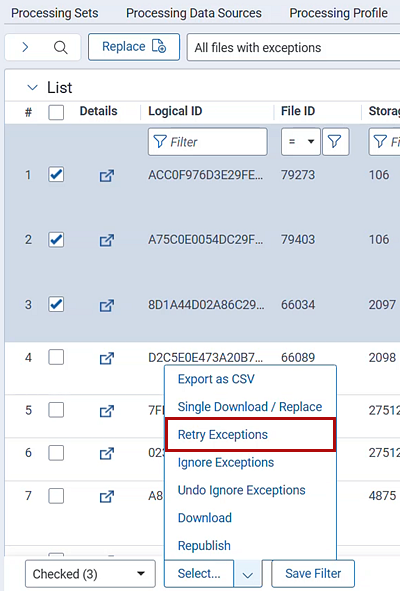Click File ID 66089 cell
The width and height of the screenshot is (400, 591).
[x=298, y=357]
